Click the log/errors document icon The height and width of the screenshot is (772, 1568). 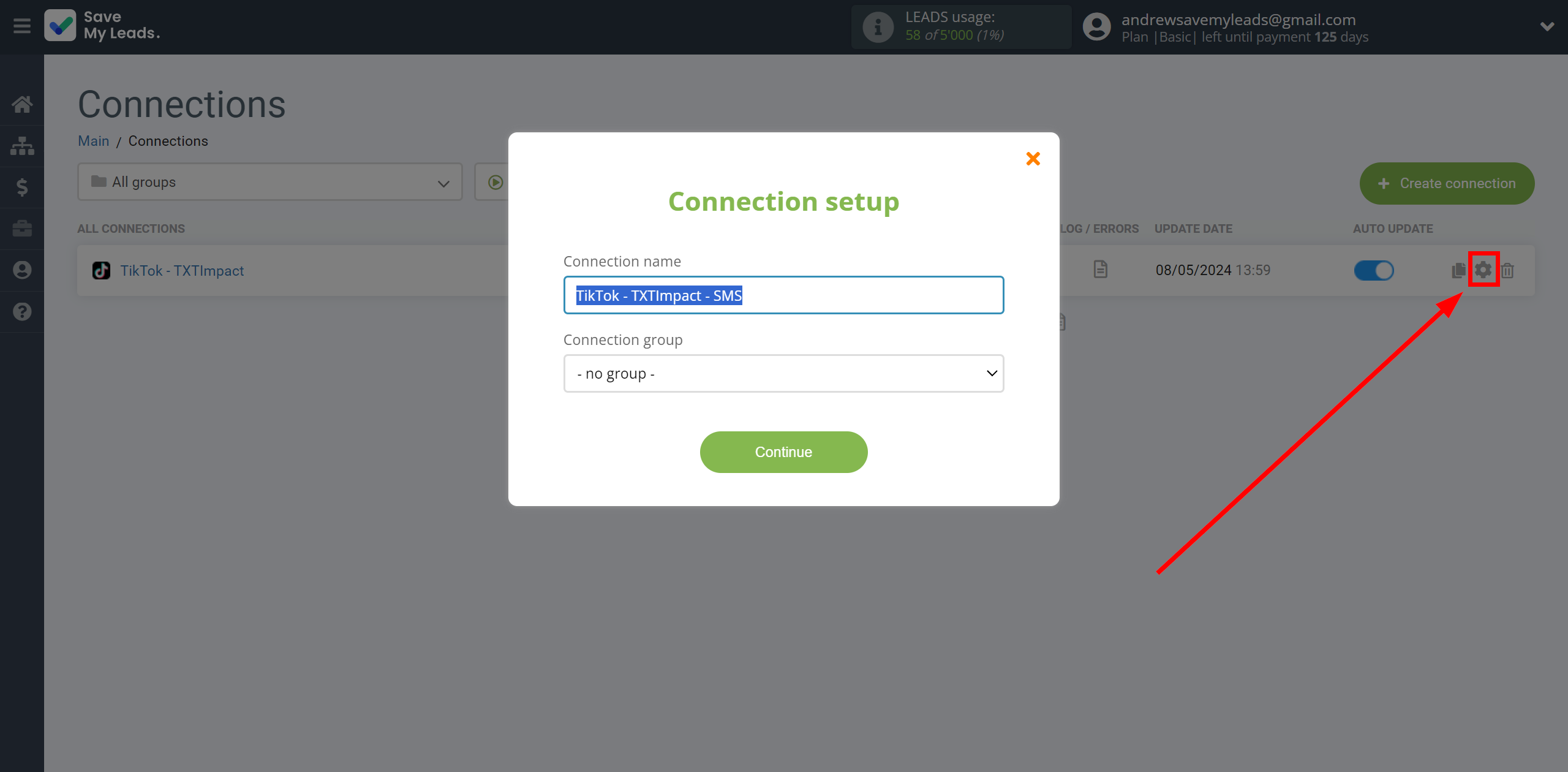click(x=1100, y=269)
